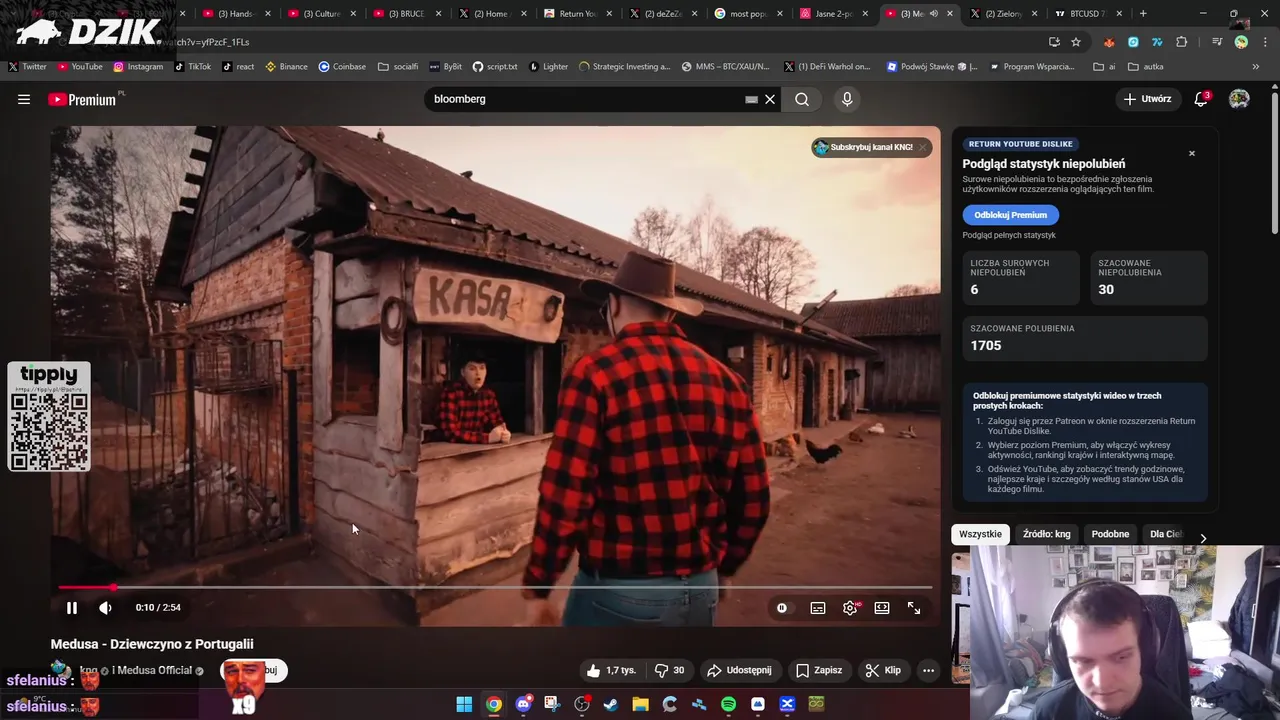
Task: Create a clip with Klip button
Action: pos(883,670)
